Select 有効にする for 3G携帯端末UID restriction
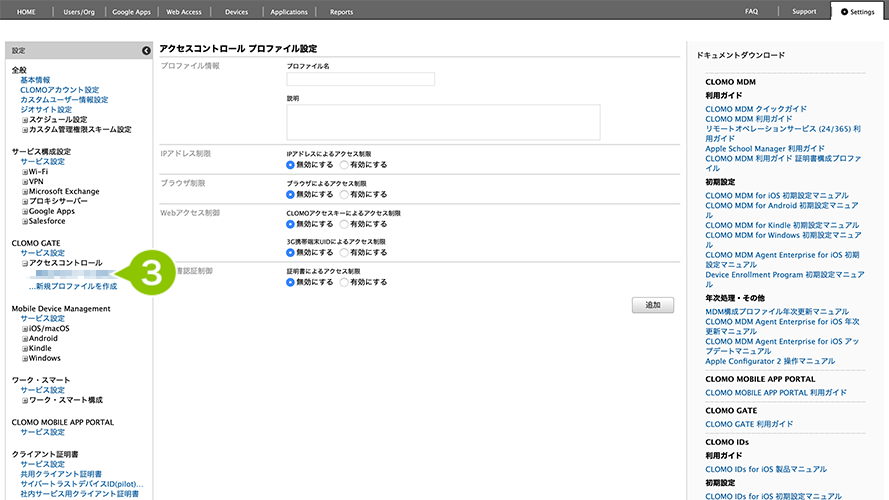This screenshot has width=889, height=500. click(344, 252)
